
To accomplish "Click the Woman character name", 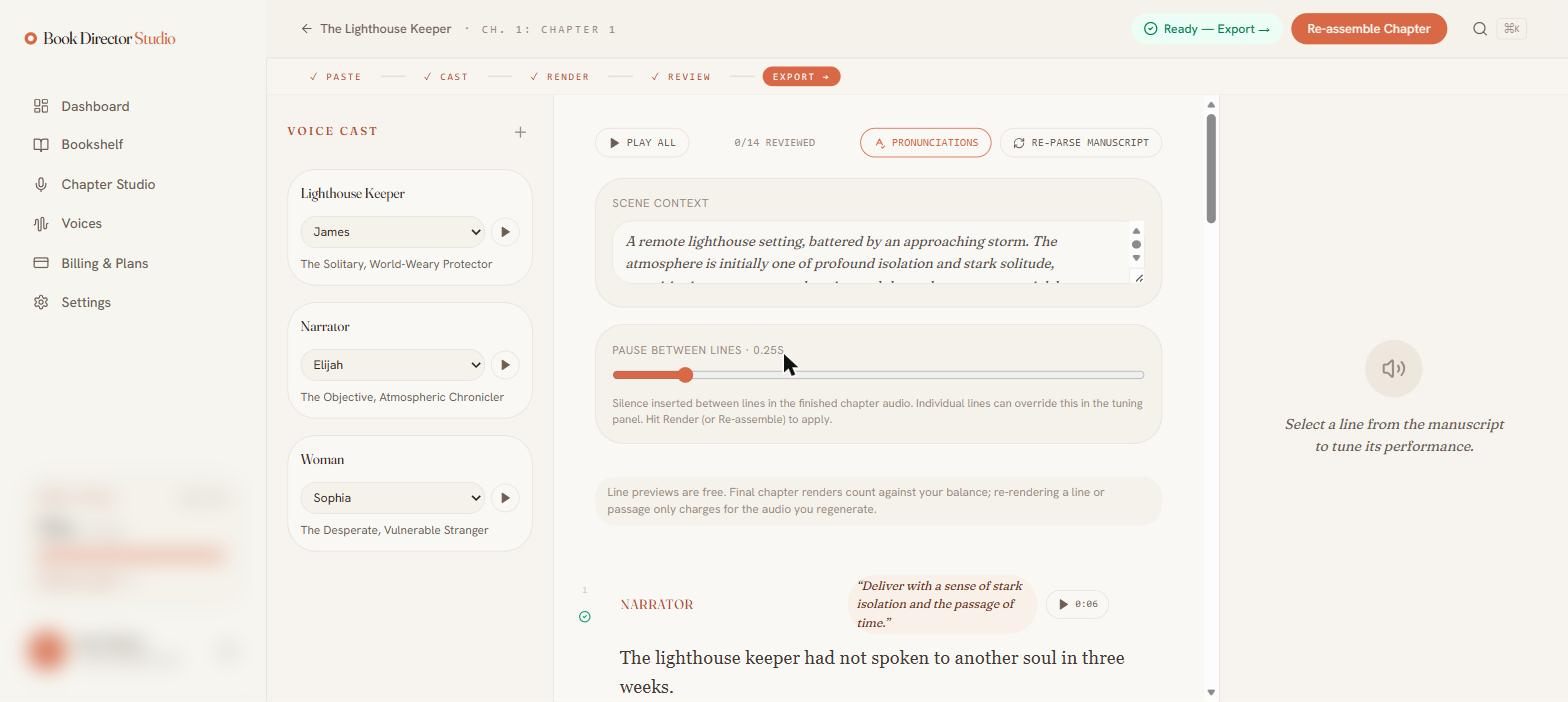I will (322, 460).
